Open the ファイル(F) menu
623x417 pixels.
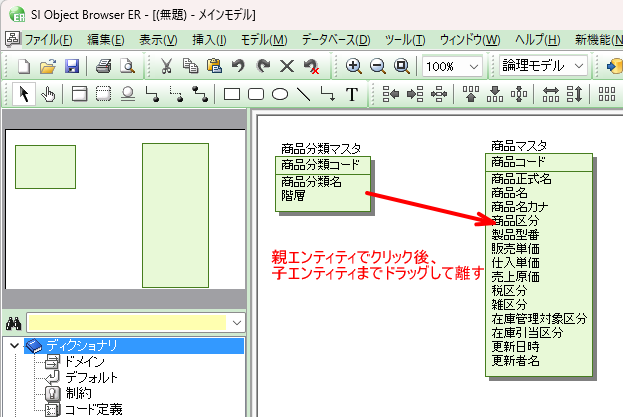coord(48,40)
